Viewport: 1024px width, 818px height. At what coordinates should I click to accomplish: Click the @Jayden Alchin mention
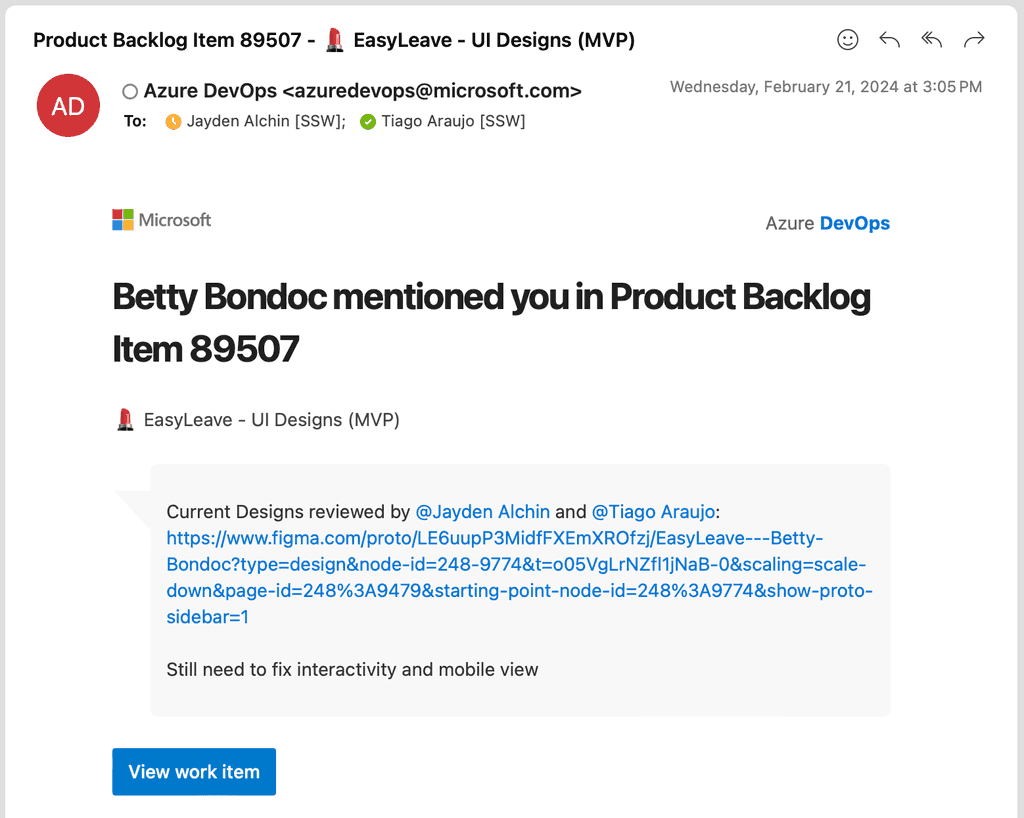pyautogui.click(x=483, y=511)
